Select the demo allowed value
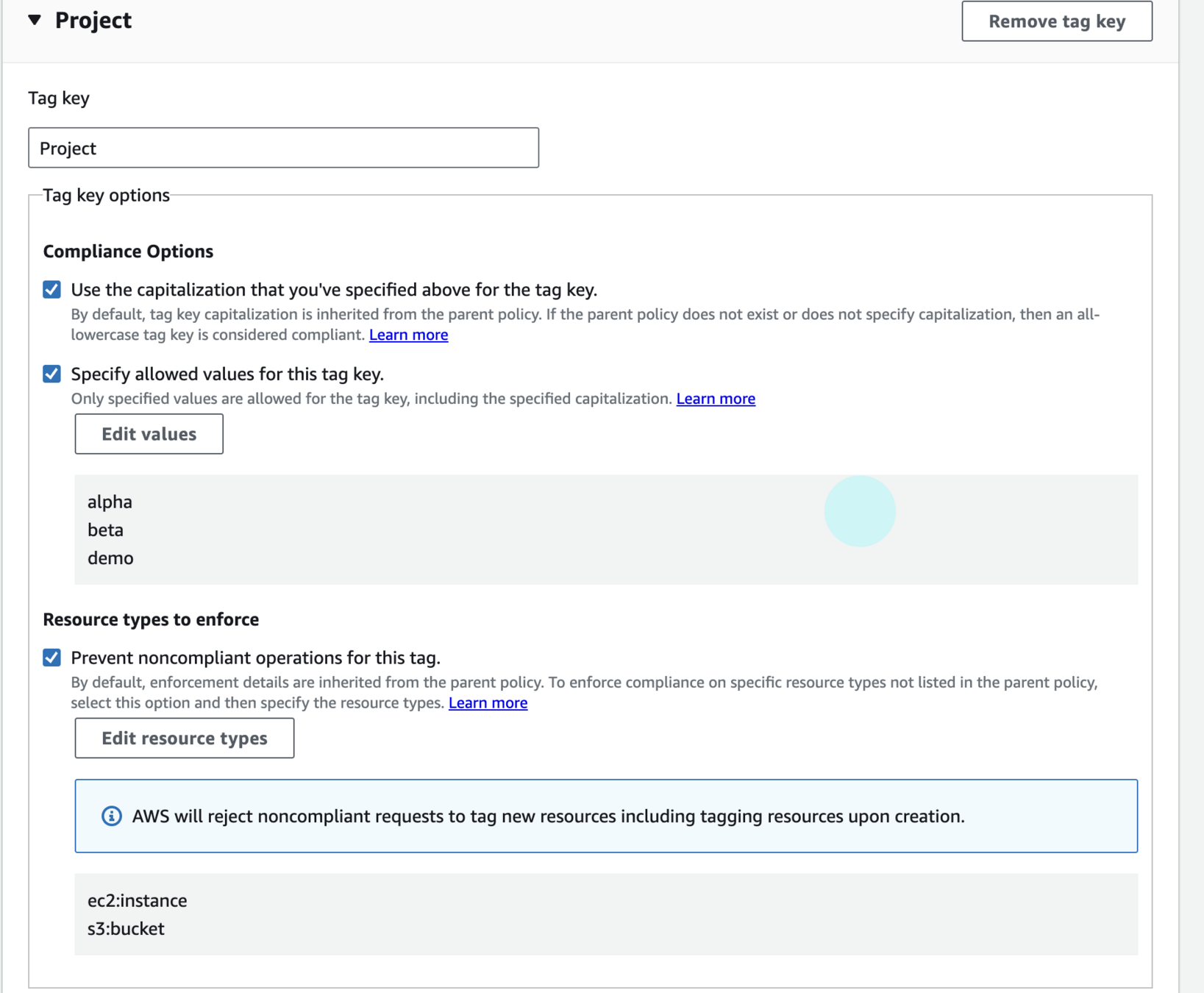 pyautogui.click(x=110, y=558)
